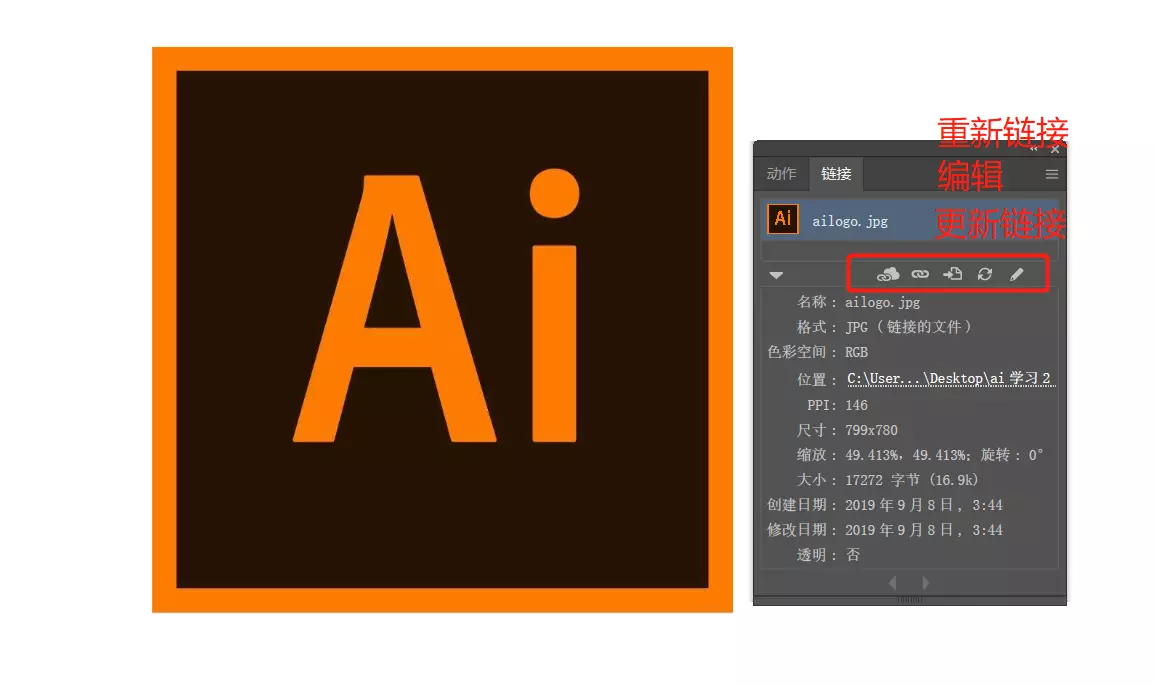Click the C:\User...\Desktop file location path

[948, 379]
